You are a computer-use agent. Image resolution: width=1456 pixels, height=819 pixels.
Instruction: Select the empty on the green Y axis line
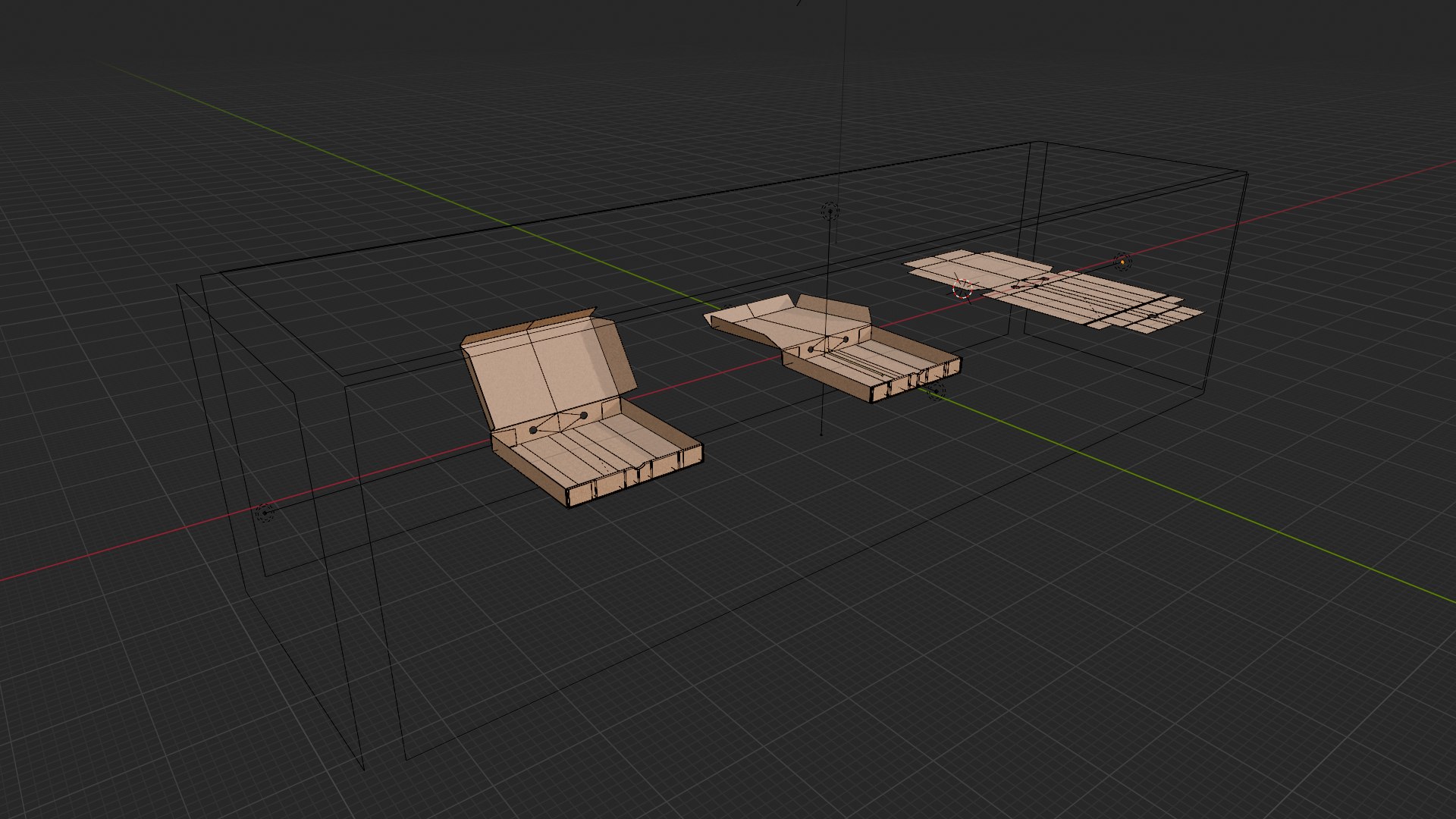937,391
